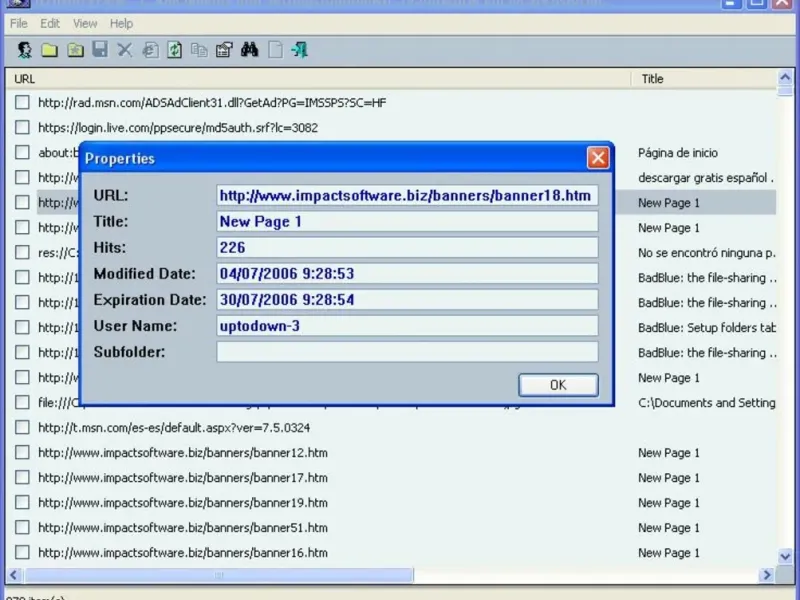Screen dimensions: 800x600
Task: Click into the empty Subfolder field
Action: pyautogui.click(x=407, y=352)
